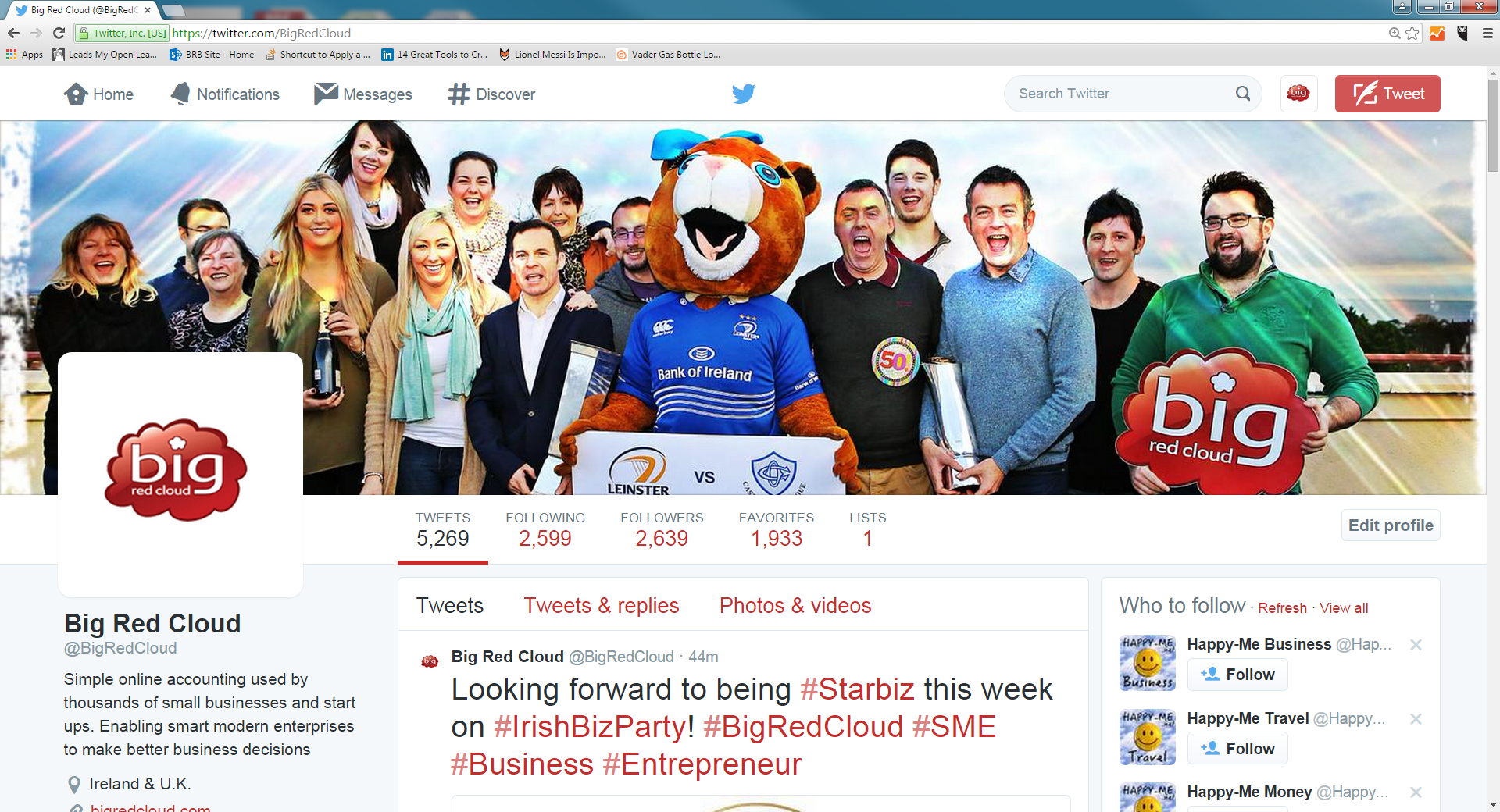
Task: Open the 44m tweet timestamp
Action: (703, 657)
